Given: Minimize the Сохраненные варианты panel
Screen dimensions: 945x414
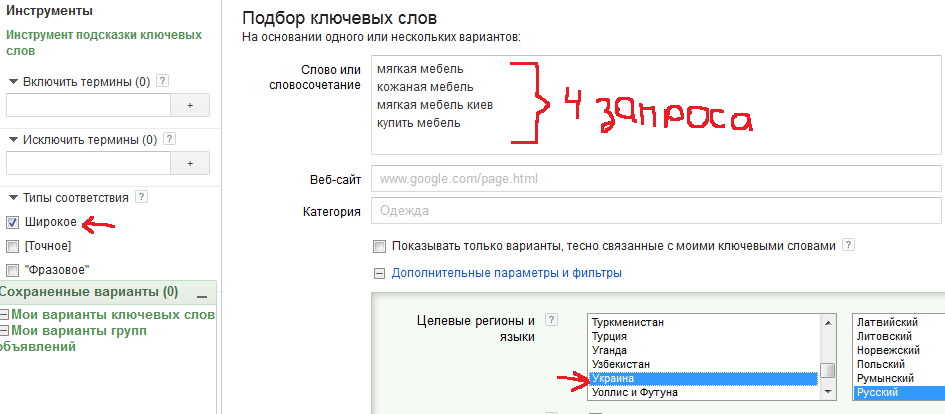Looking at the screenshot, I should pyautogui.click(x=201, y=294).
